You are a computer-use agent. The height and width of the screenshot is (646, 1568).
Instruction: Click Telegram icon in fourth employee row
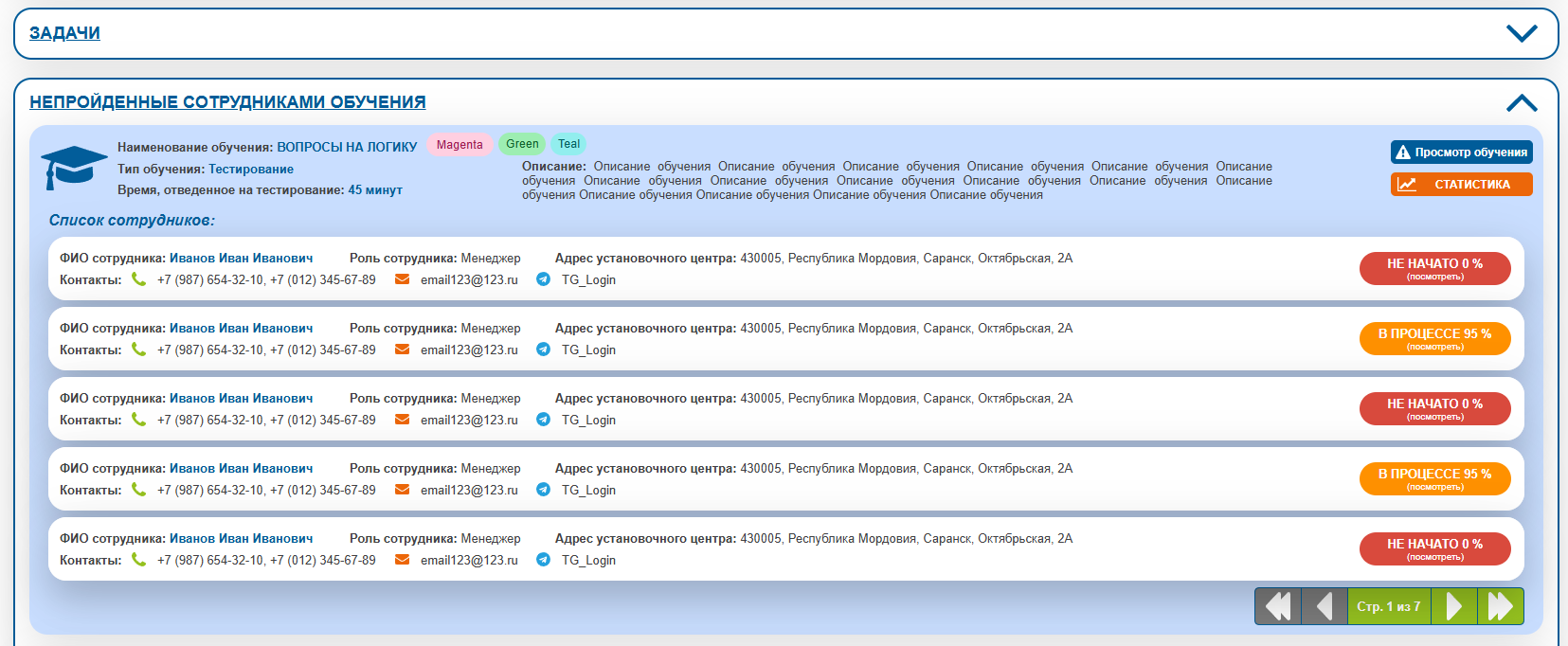543,490
